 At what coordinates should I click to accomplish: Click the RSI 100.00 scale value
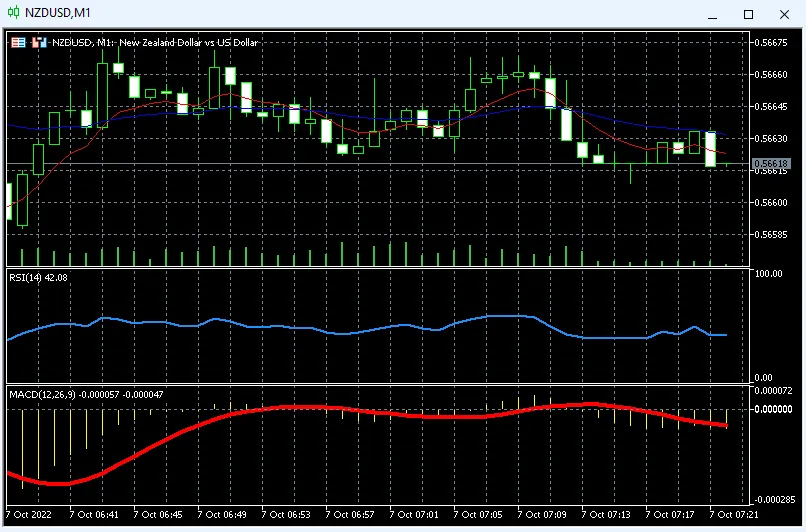pos(768,274)
